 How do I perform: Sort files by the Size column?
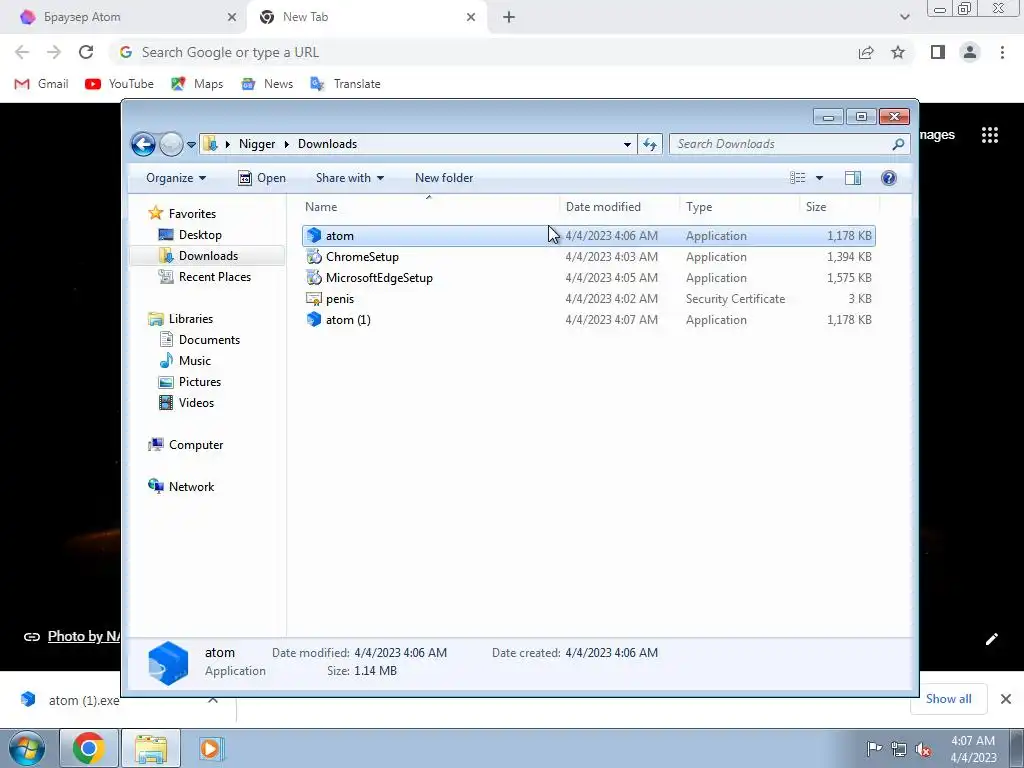click(x=839, y=206)
